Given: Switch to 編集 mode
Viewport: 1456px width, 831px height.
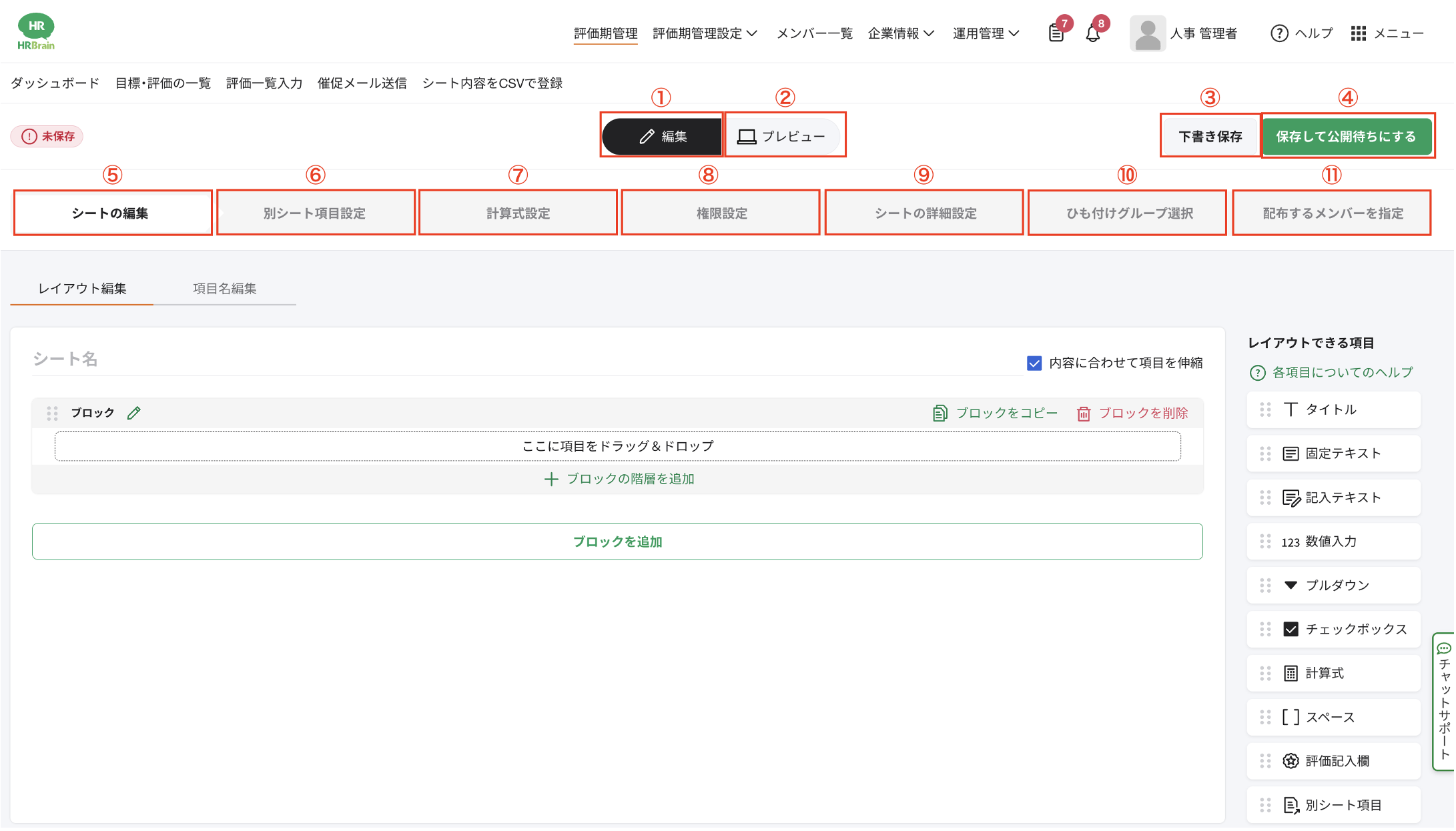Looking at the screenshot, I should (x=662, y=137).
